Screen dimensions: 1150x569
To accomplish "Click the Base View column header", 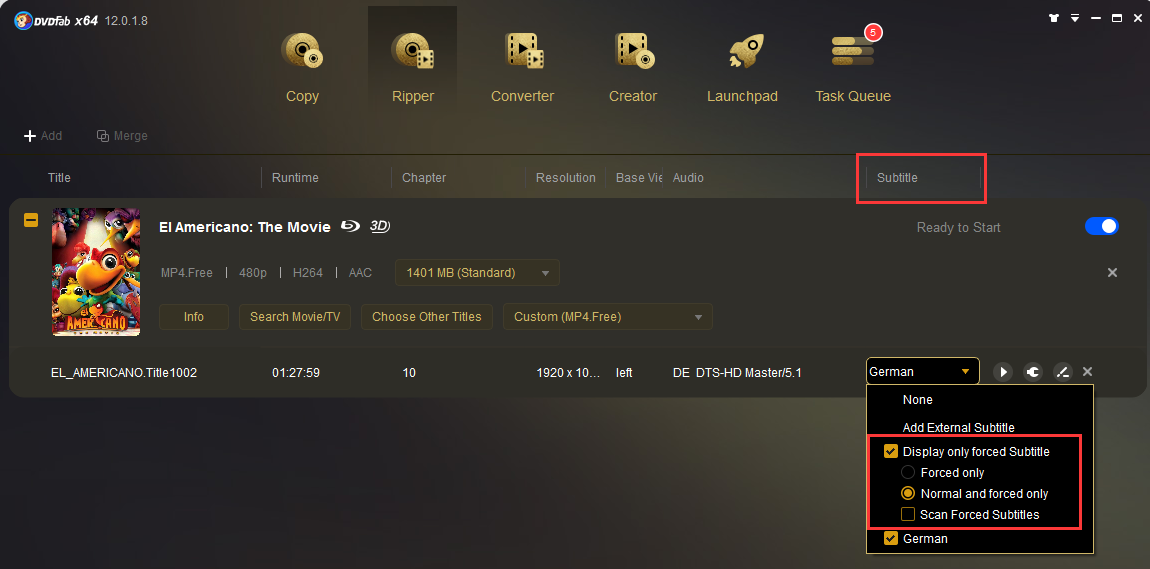I will coord(639,177).
